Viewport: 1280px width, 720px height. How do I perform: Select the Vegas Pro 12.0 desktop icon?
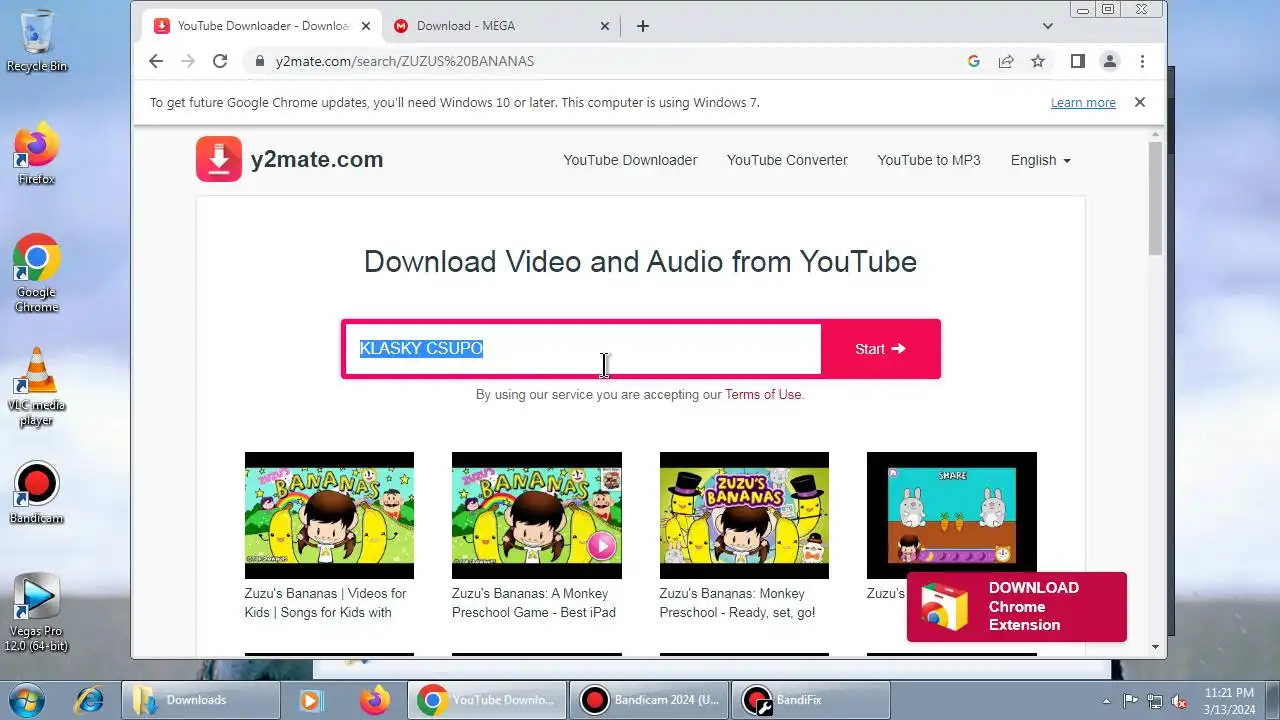[37, 613]
